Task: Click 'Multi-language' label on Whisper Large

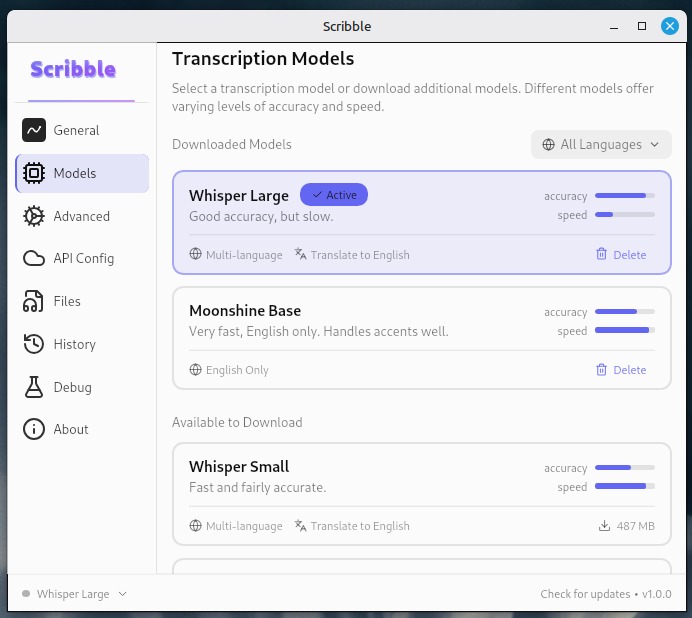Action: click(x=244, y=255)
